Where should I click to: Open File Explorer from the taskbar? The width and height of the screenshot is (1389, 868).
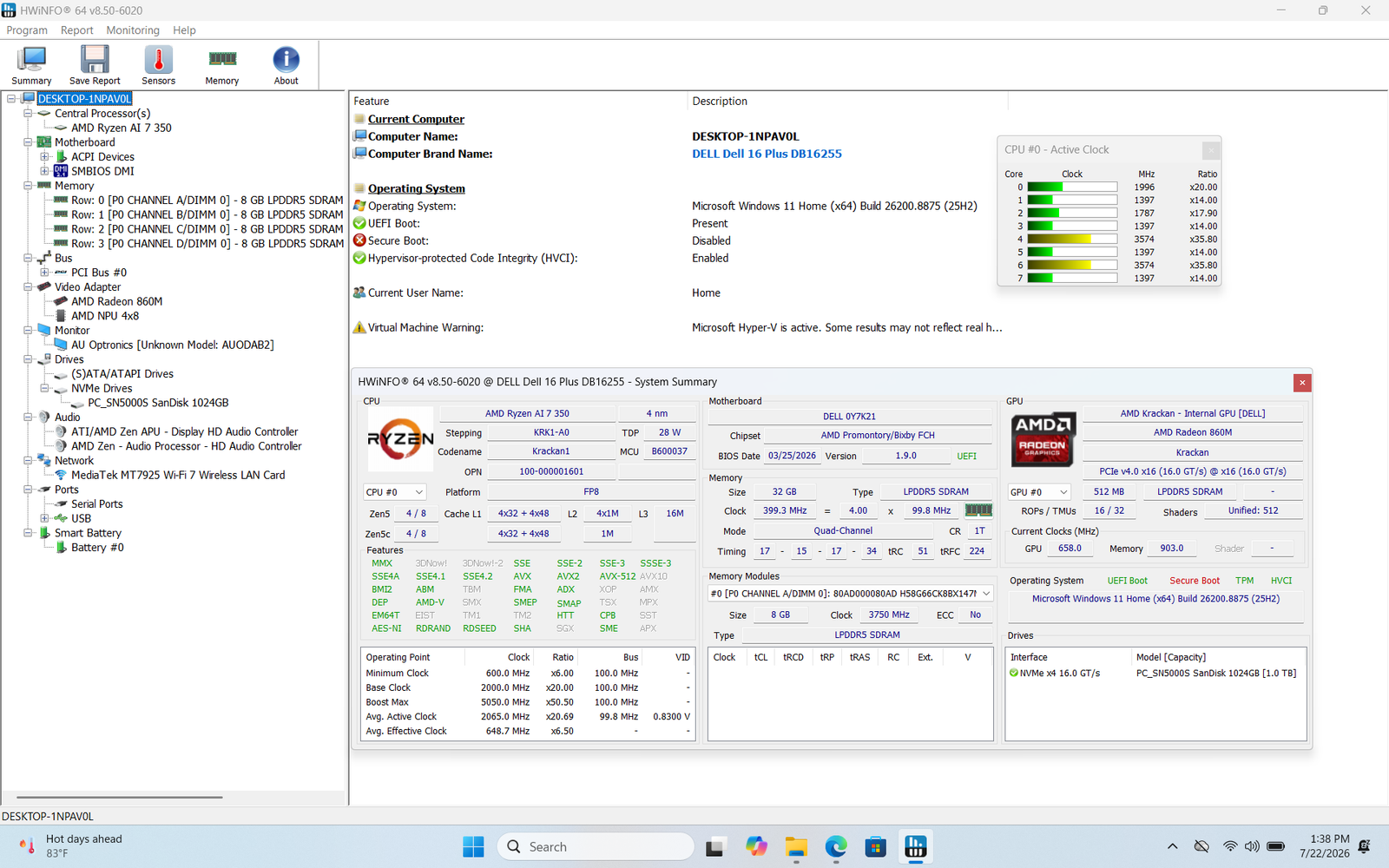coord(795,847)
